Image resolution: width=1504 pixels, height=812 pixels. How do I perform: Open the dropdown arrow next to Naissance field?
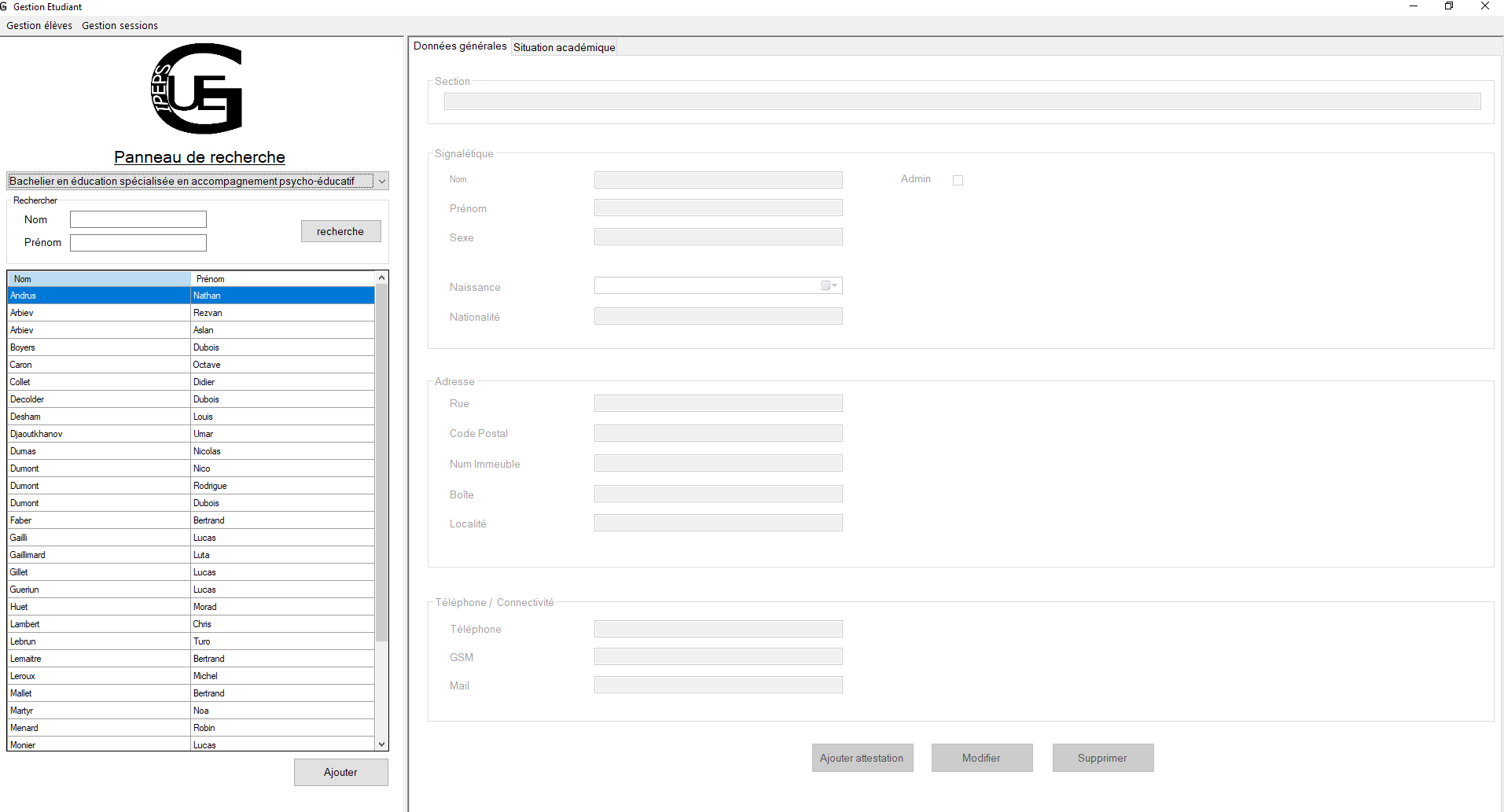(833, 285)
